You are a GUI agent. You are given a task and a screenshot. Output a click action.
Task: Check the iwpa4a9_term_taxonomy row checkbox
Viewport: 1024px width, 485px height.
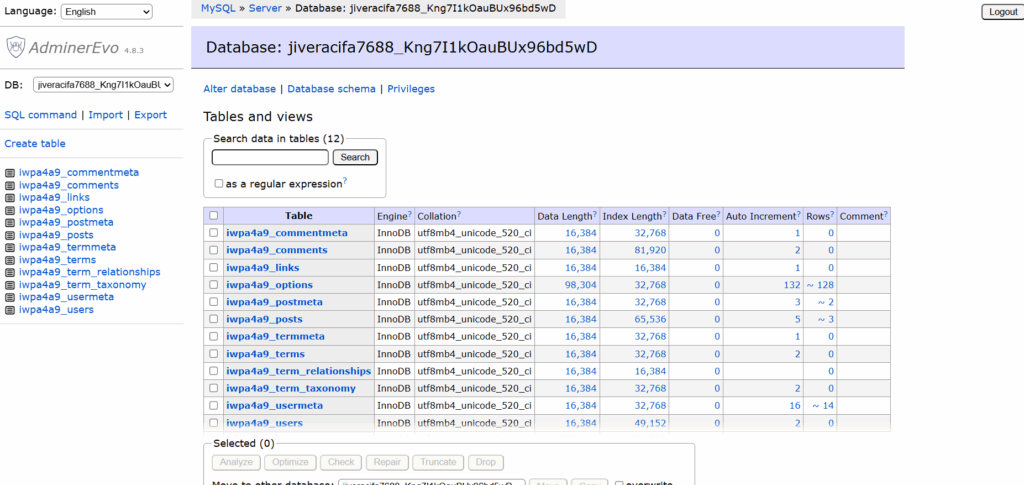pyautogui.click(x=214, y=388)
